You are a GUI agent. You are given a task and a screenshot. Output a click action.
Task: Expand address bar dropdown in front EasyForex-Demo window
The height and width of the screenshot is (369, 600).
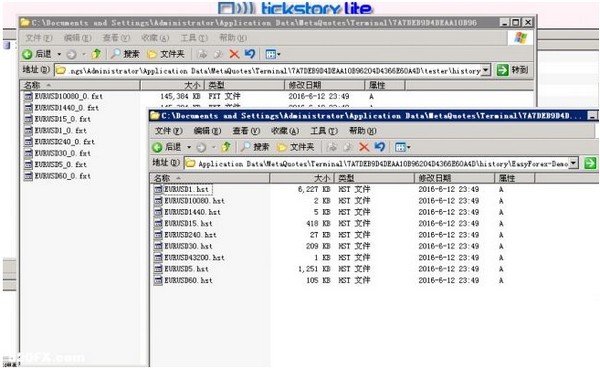click(573, 163)
